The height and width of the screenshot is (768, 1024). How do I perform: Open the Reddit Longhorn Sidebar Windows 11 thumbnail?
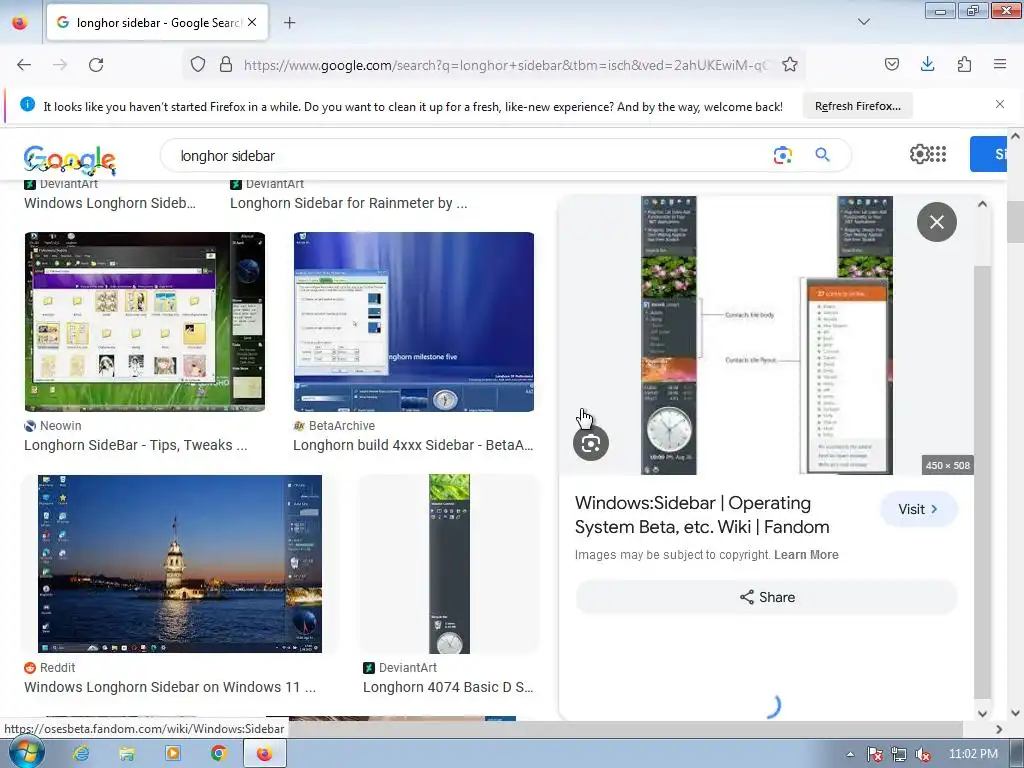click(180, 564)
